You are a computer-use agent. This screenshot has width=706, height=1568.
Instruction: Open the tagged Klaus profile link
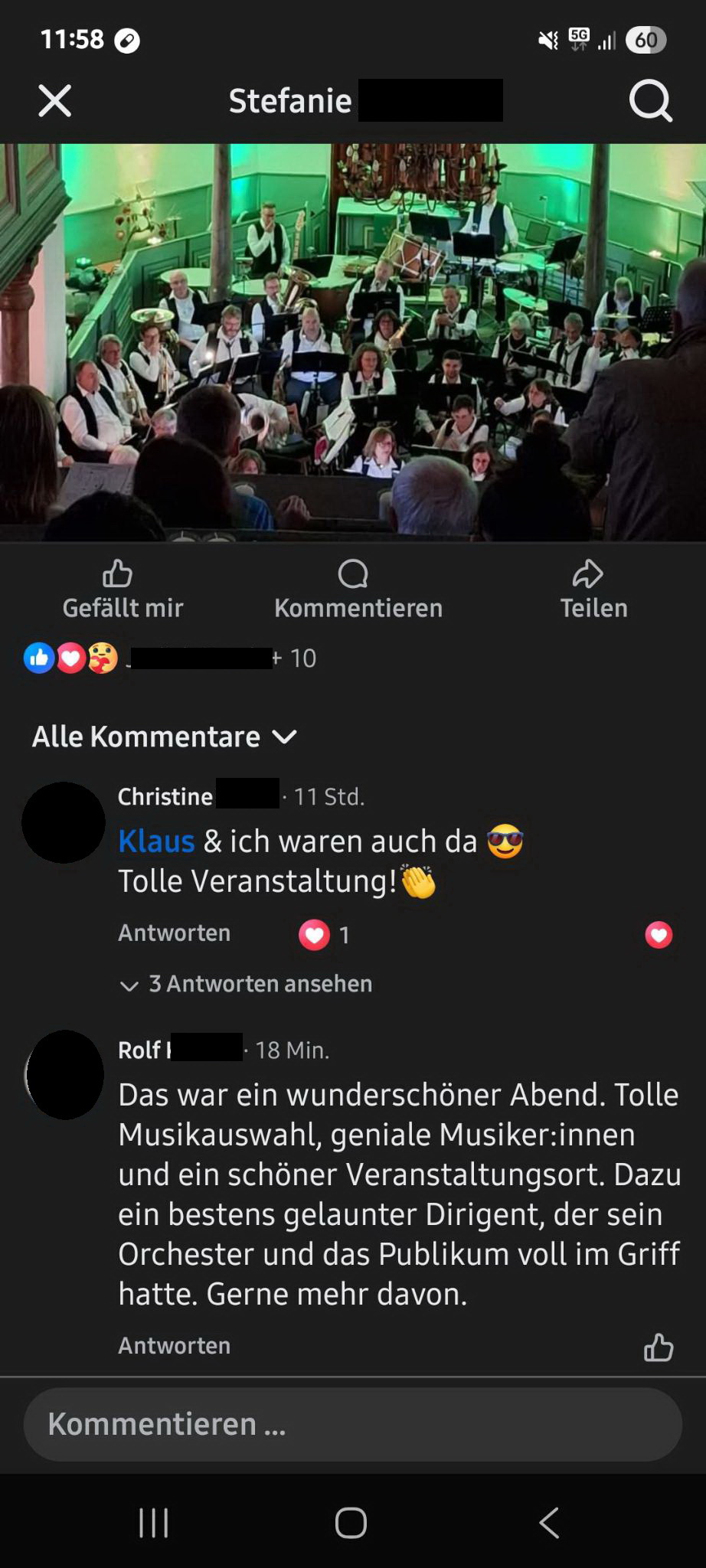click(x=156, y=841)
